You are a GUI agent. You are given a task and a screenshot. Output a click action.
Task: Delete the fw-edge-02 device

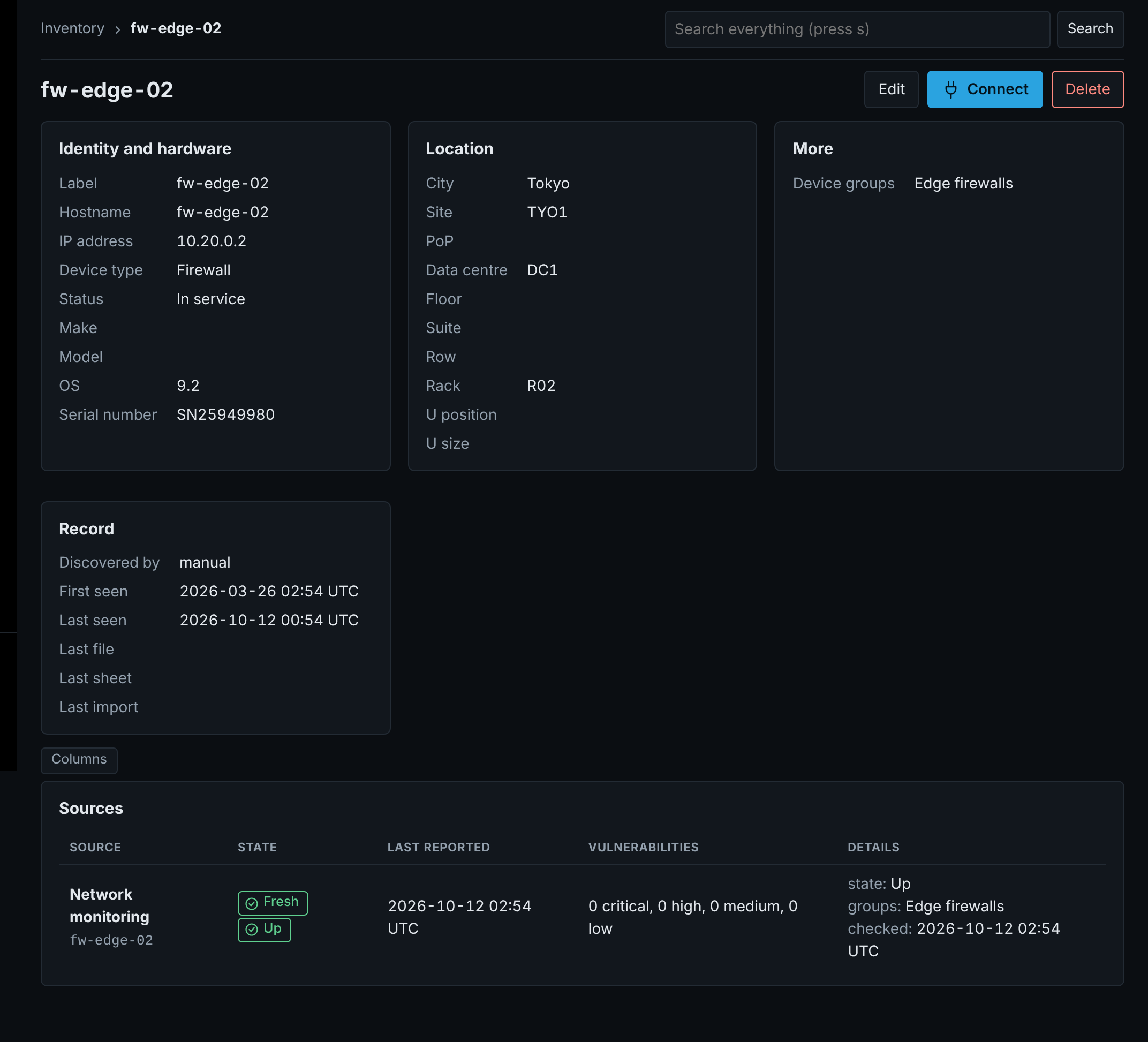click(1087, 89)
